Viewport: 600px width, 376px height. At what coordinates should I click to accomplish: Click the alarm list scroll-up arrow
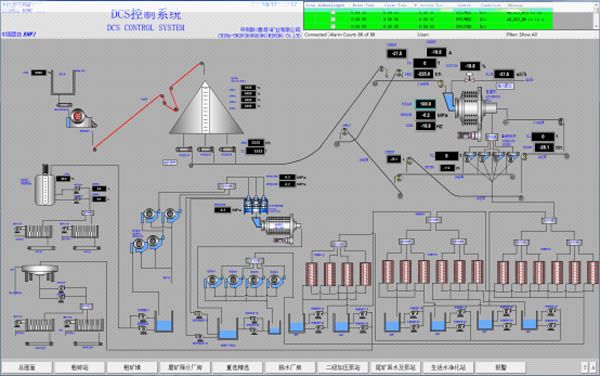596,4
